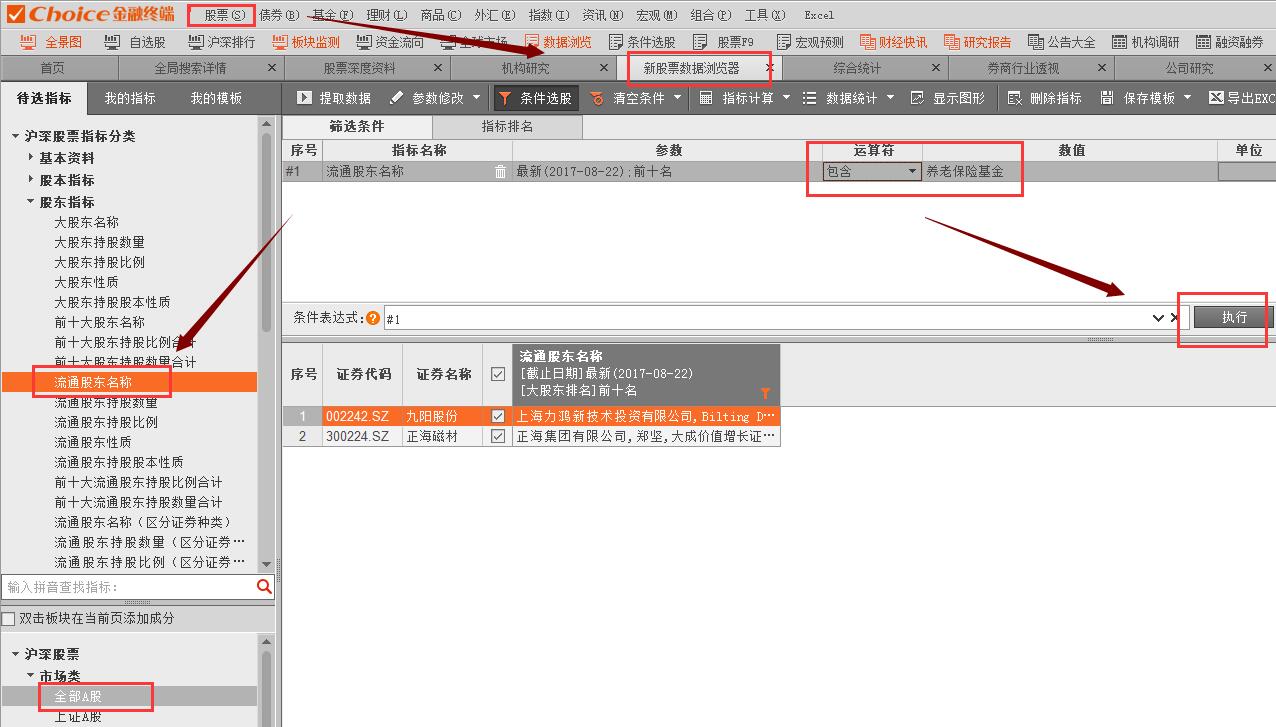This screenshot has height=727, width=1276.
Task: Click the 条件选股 toolbar button
Action: click(536, 98)
